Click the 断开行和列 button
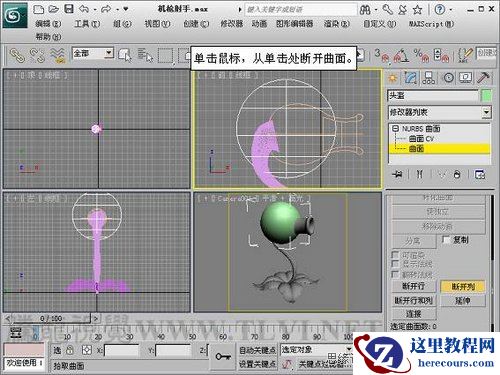 tap(413, 301)
